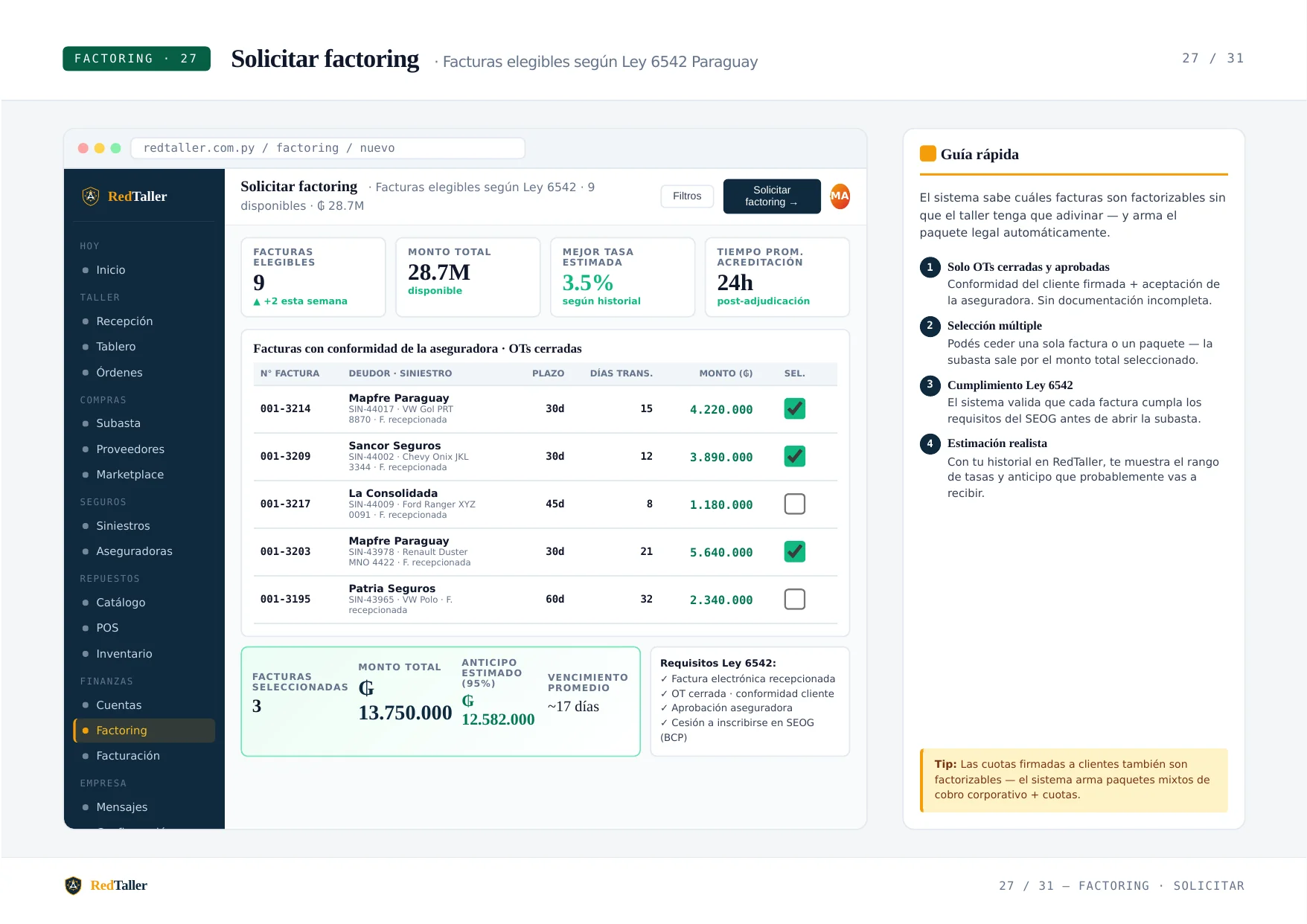1307x924 pixels.
Task: Click the PLAZO column header
Action: pos(548,373)
